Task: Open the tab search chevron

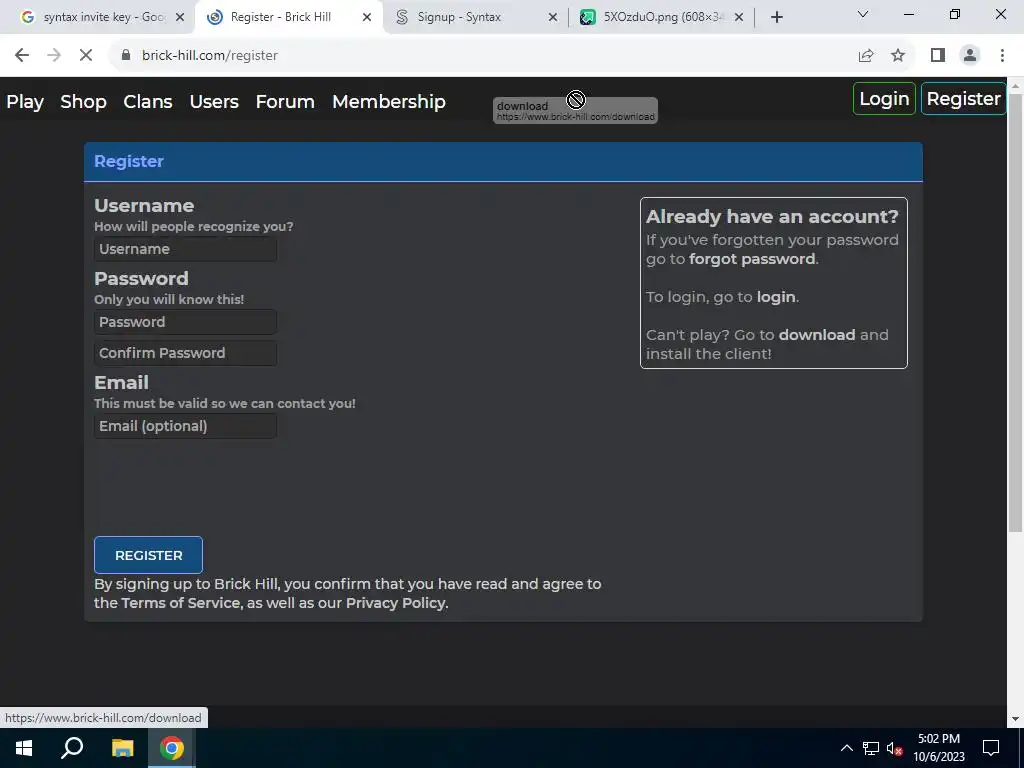Action: coord(863,14)
